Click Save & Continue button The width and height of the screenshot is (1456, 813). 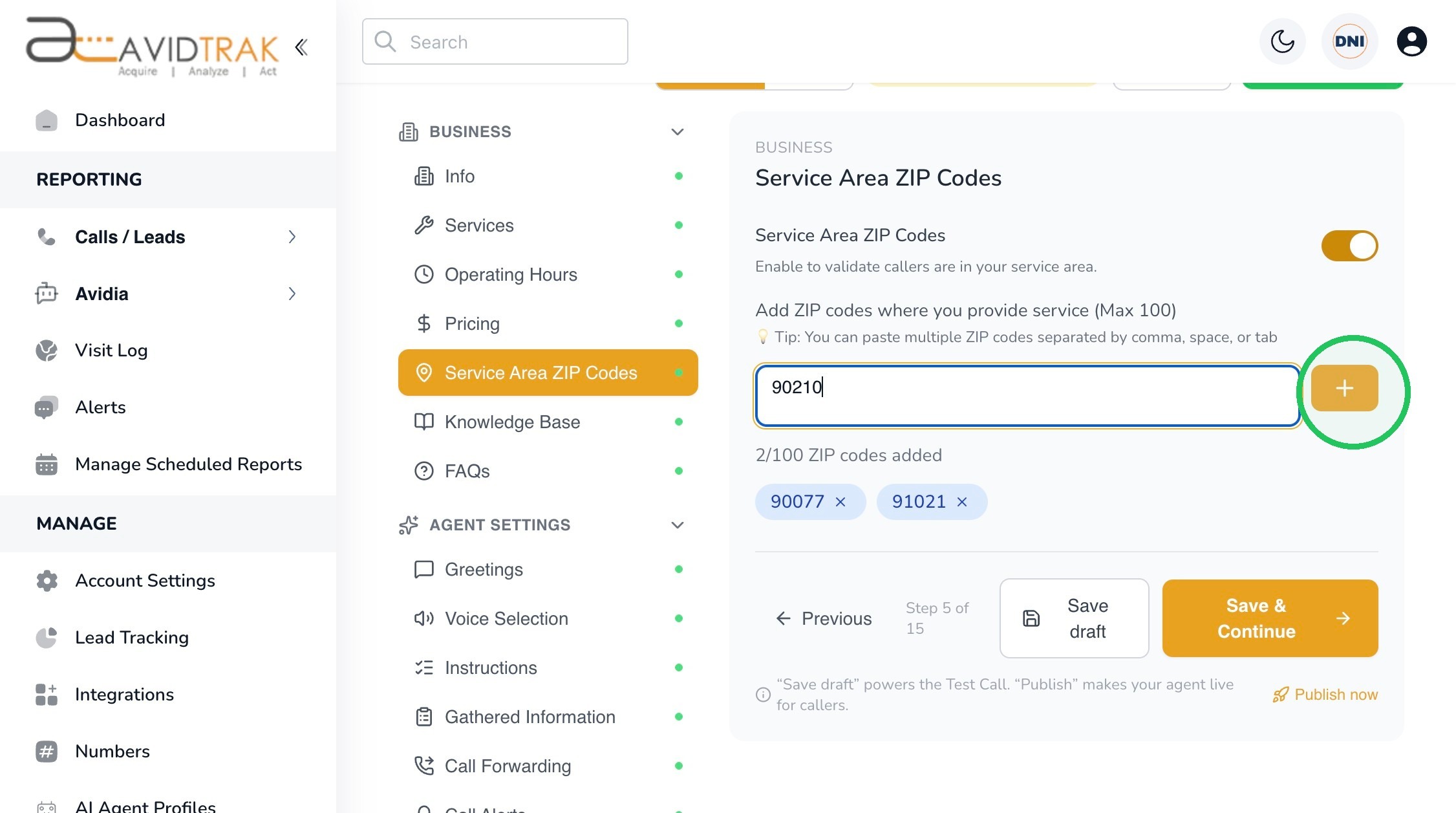(x=1270, y=618)
